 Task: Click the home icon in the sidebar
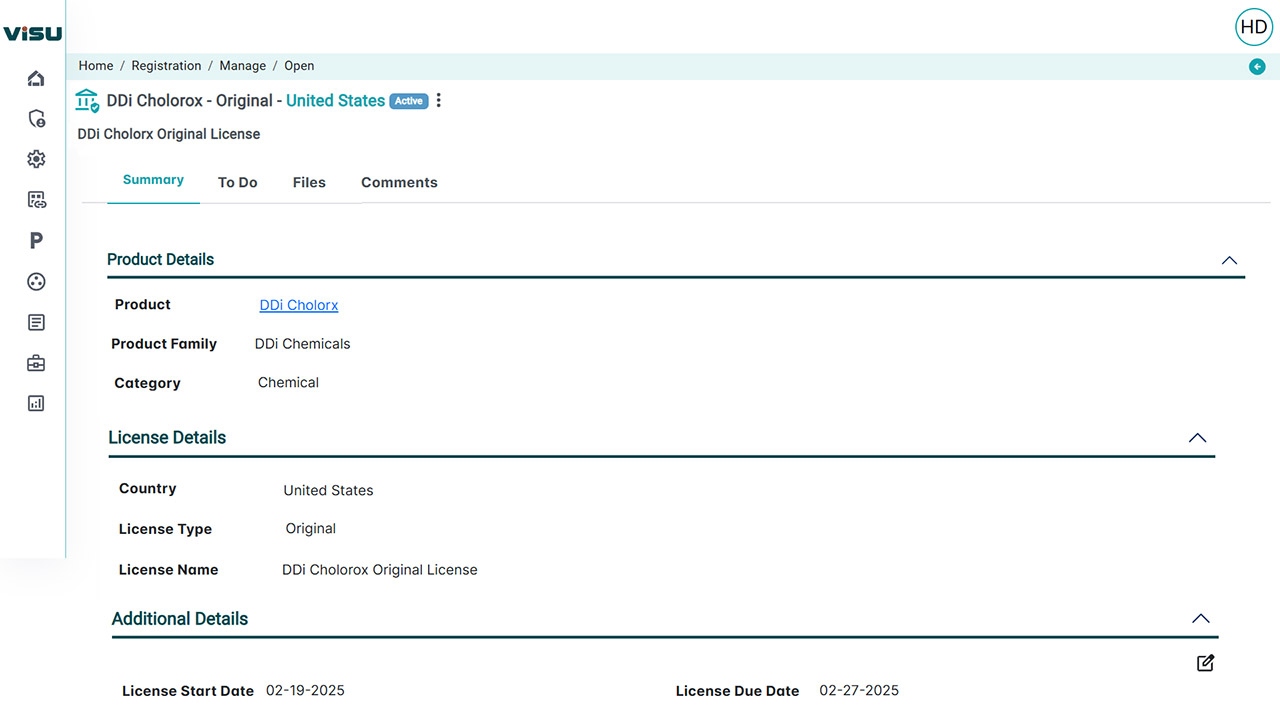coord(36,78)
